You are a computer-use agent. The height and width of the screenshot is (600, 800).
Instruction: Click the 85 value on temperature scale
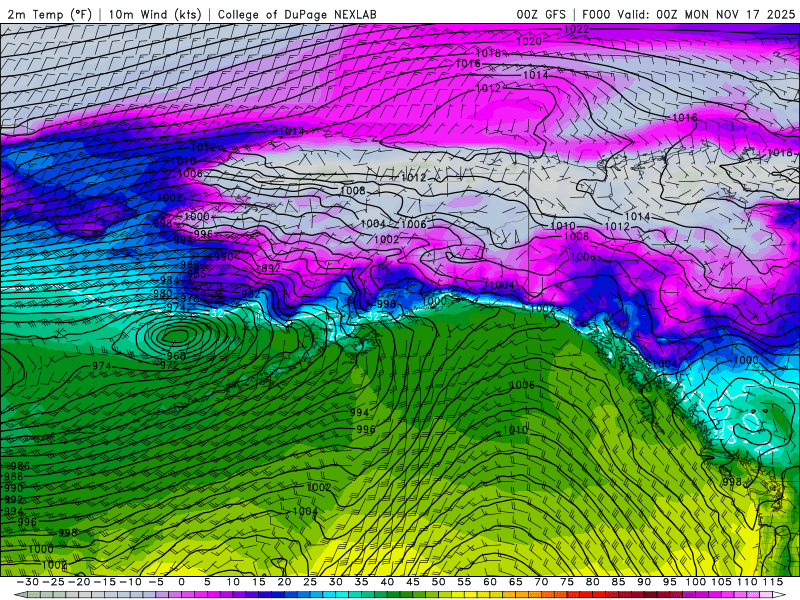pyautogui.click(x=618, y=582)
